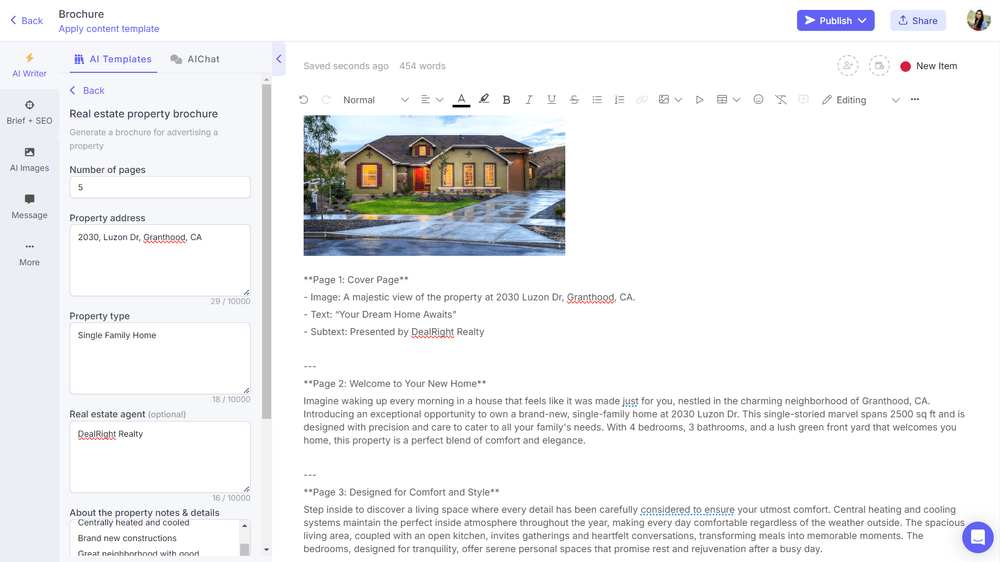Screen dimensions: 1000x562
Task: Click the insert link icon
Action: [x=642, y=100]
